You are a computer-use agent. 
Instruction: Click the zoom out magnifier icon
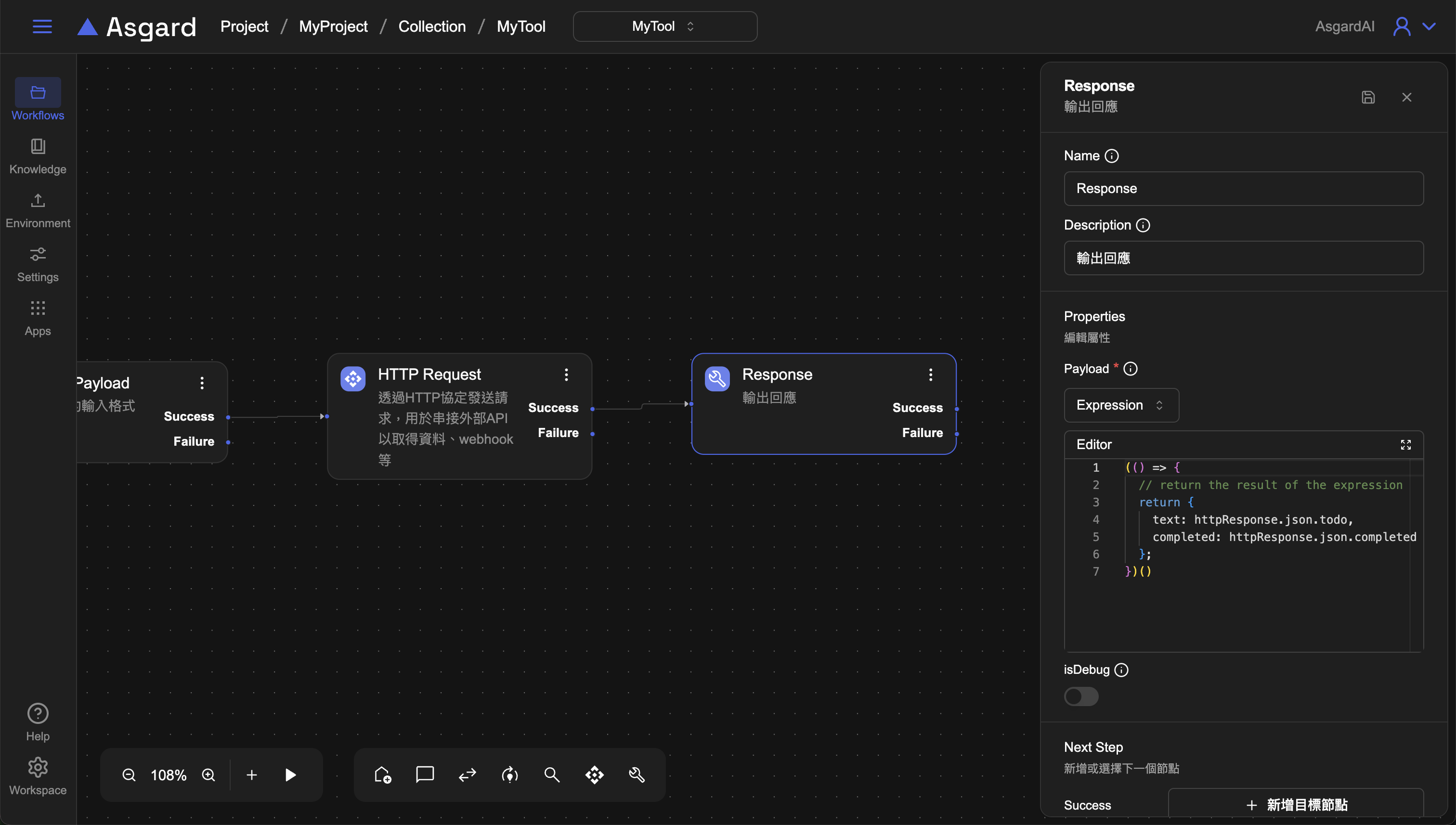point(129,774)
